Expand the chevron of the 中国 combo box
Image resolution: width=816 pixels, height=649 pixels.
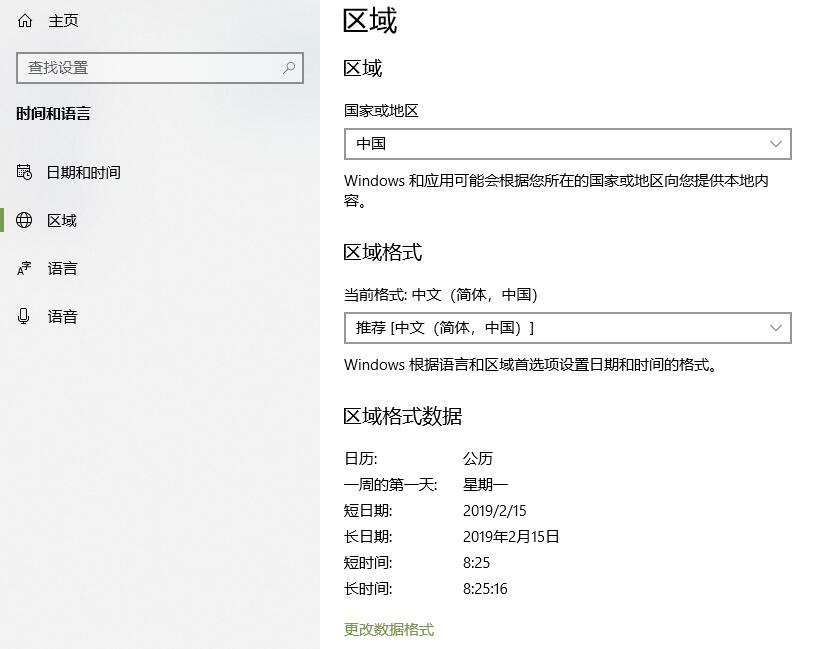776,144
